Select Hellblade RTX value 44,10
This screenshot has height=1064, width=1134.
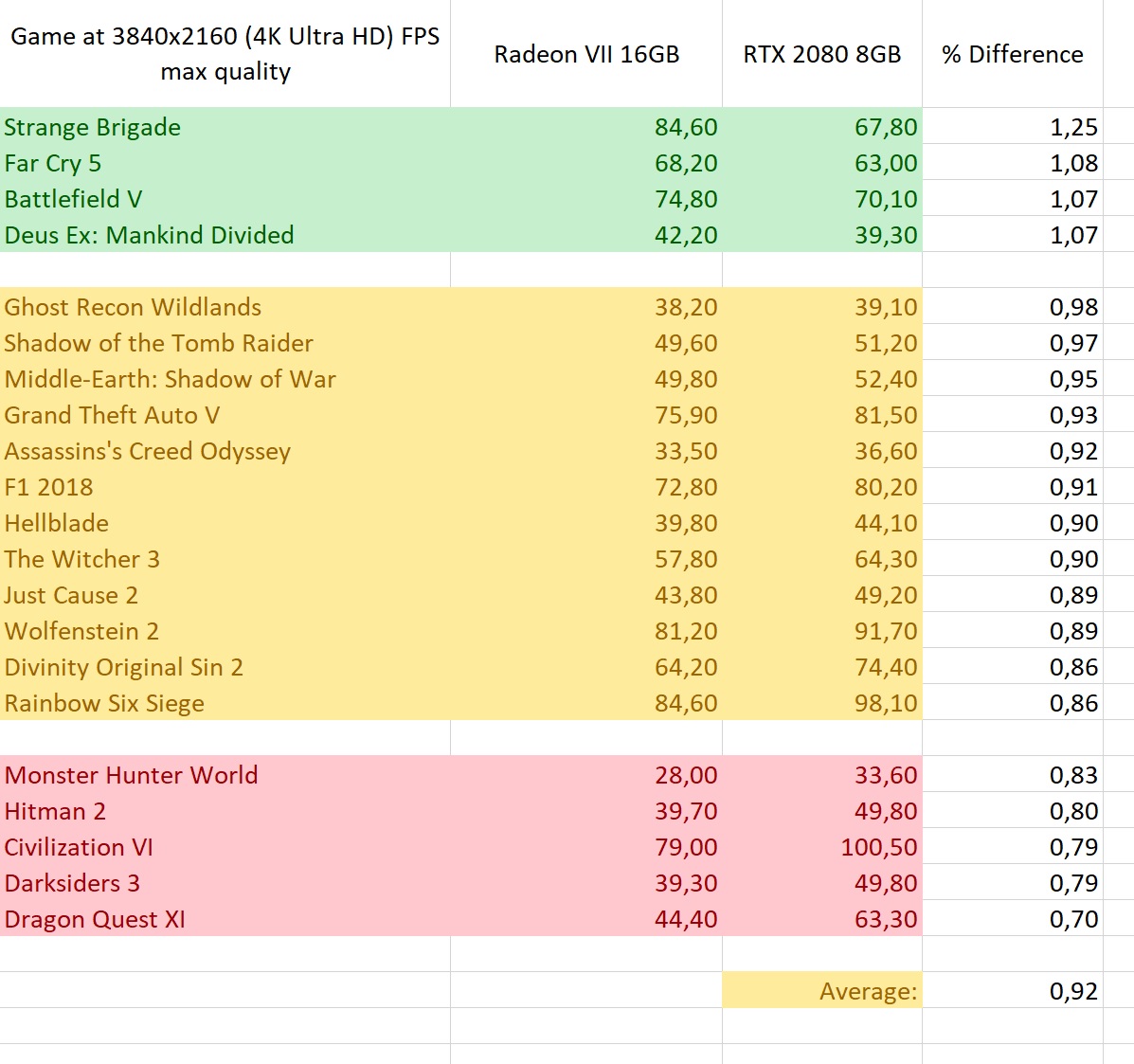pyautogui.click(x=822, y=522)
